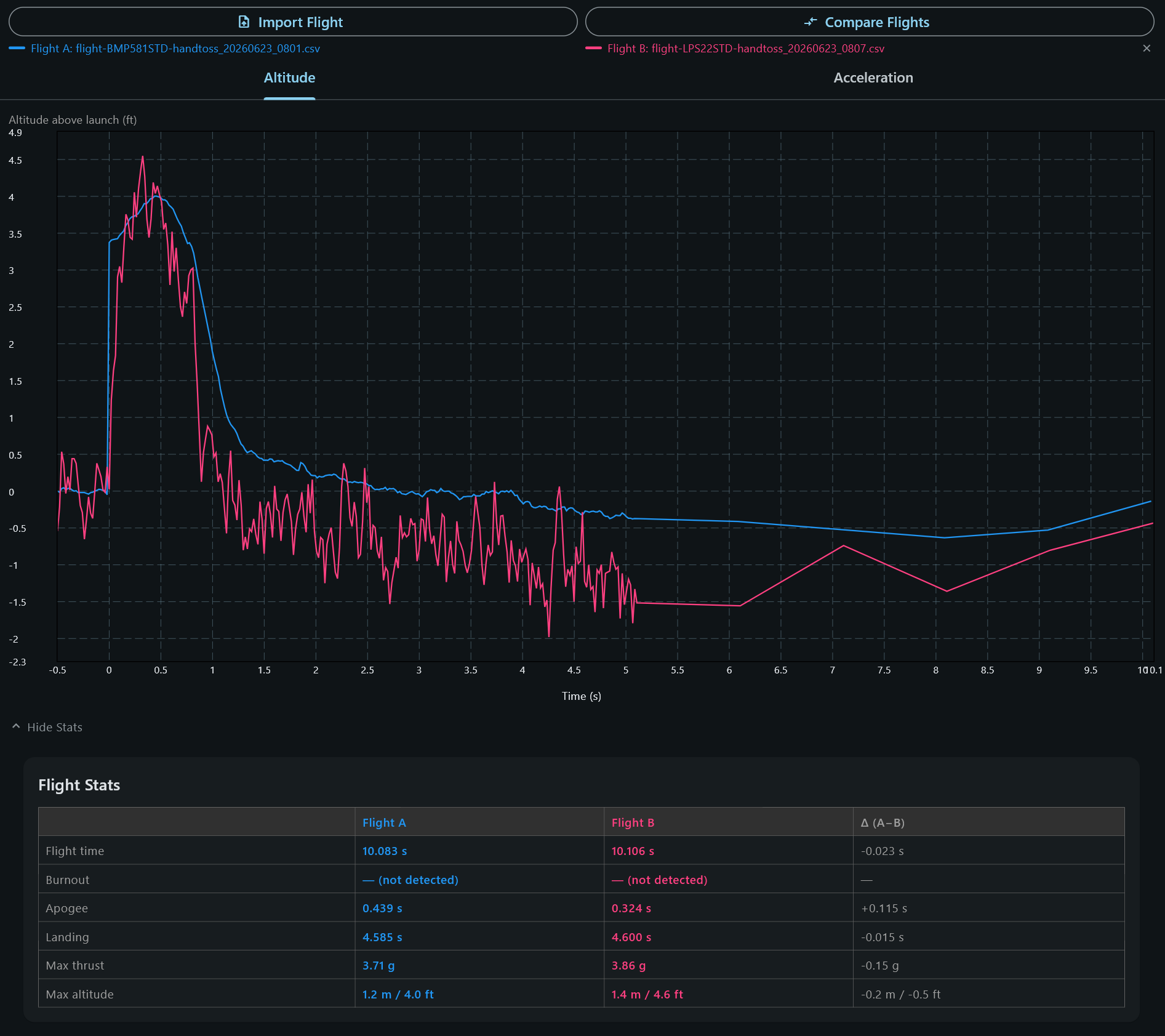
Task: Click the Max altitude row label
Action: click(79, 994)
